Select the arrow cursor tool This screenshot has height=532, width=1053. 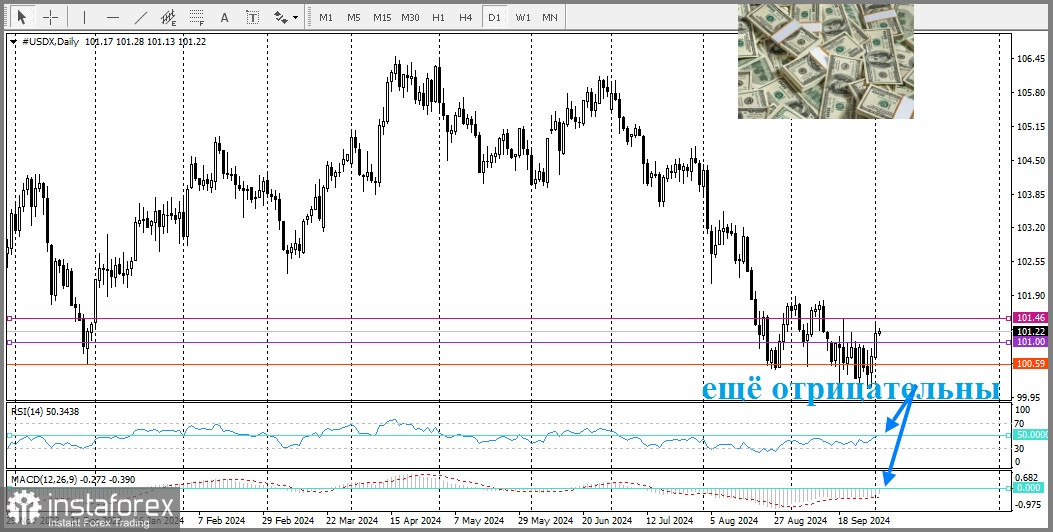[23, 17]
